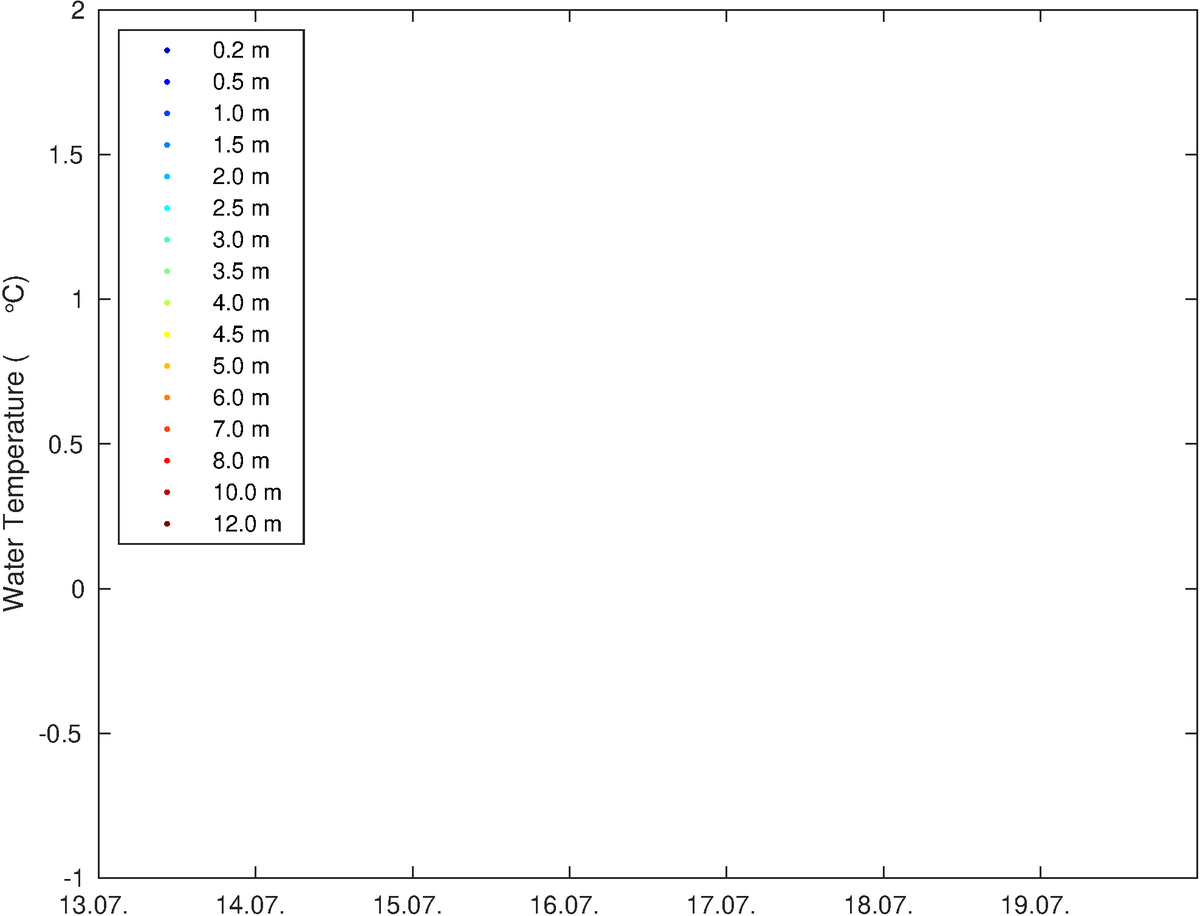Image resolution: width=1200 pixels, height=916 pixels.
Task: Click the y-axis tick label -0.5
Action: [x=63, y=733]
